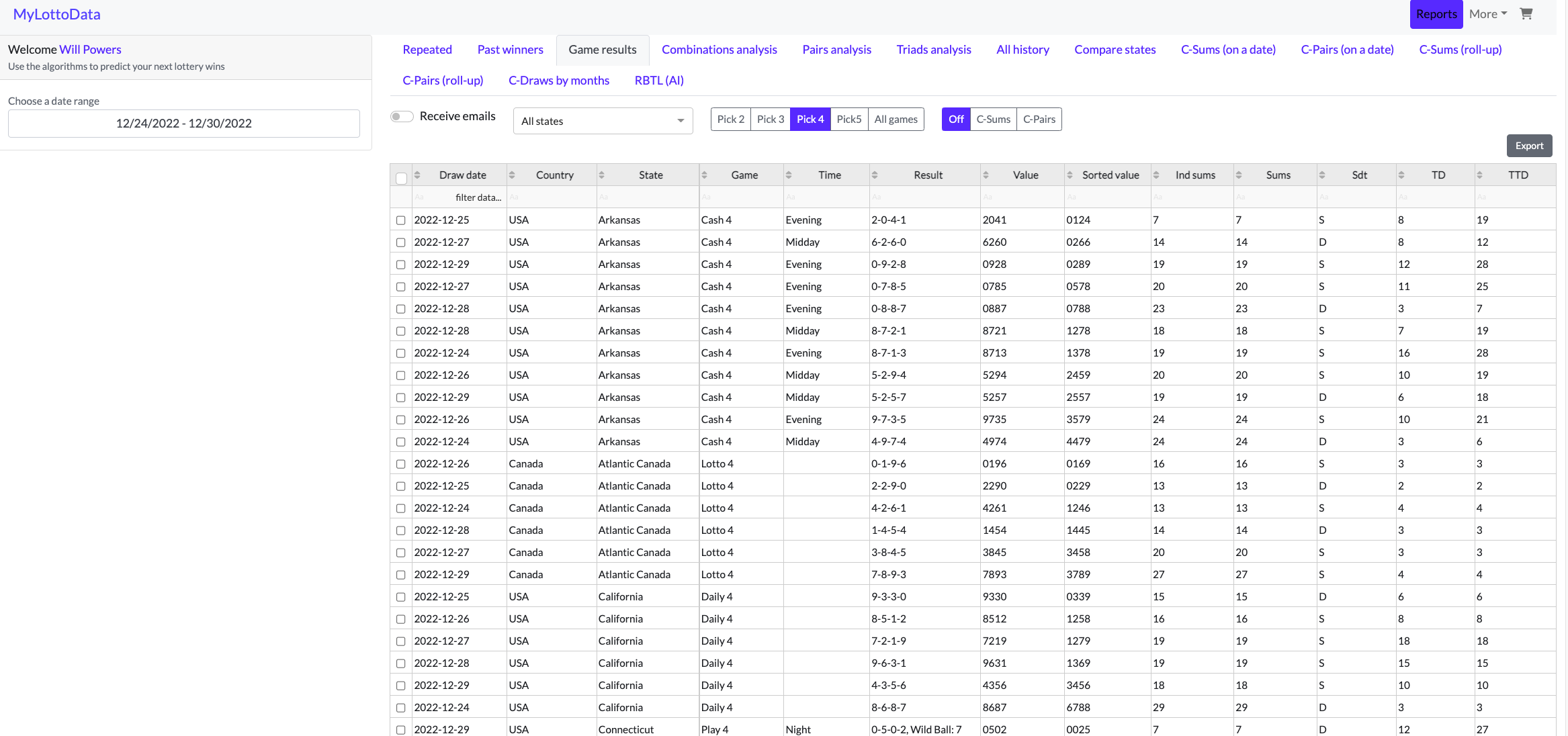Open the C-Sums (roll-up) tab
Viewport: 1568px width, 736px height.
(x=1461, y=50)
